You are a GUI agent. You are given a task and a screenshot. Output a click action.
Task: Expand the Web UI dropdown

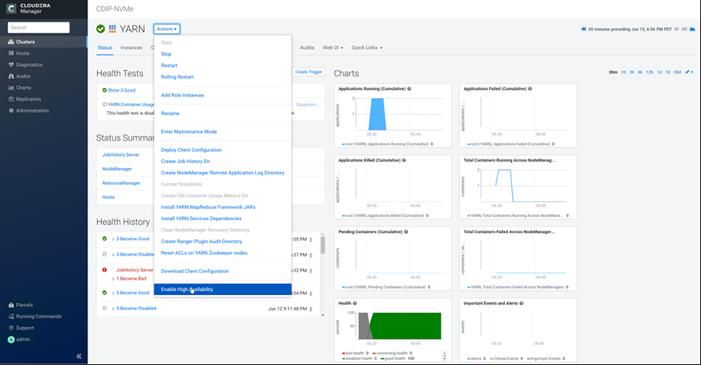pyautogui.click(x=333, y=47)
